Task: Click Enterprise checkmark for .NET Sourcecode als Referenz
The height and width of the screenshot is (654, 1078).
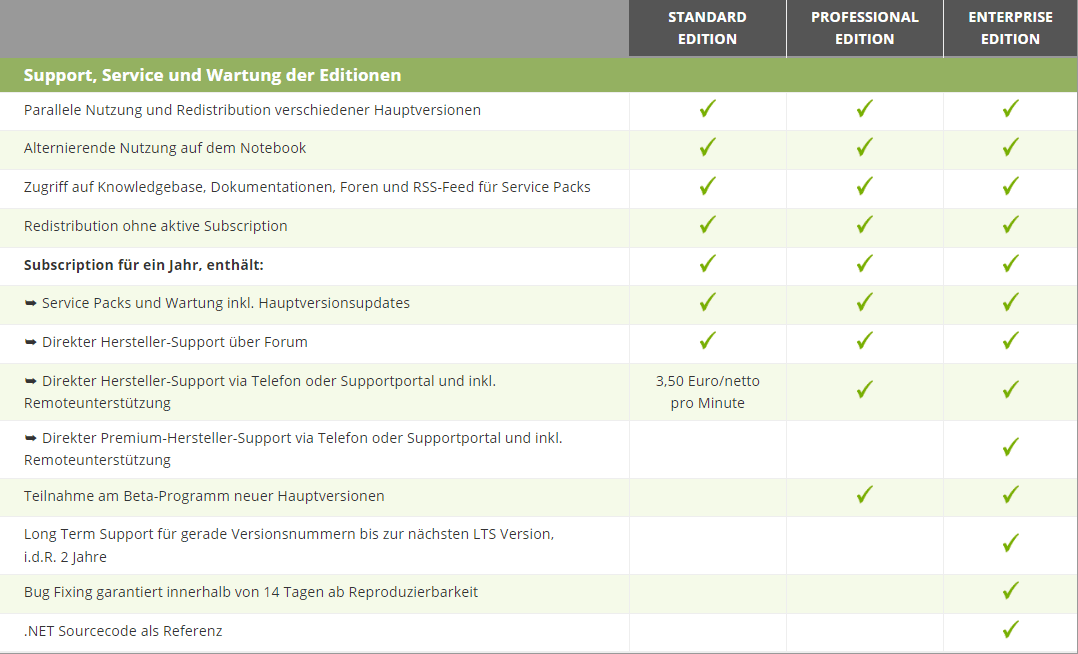Action: point(1011,630)
